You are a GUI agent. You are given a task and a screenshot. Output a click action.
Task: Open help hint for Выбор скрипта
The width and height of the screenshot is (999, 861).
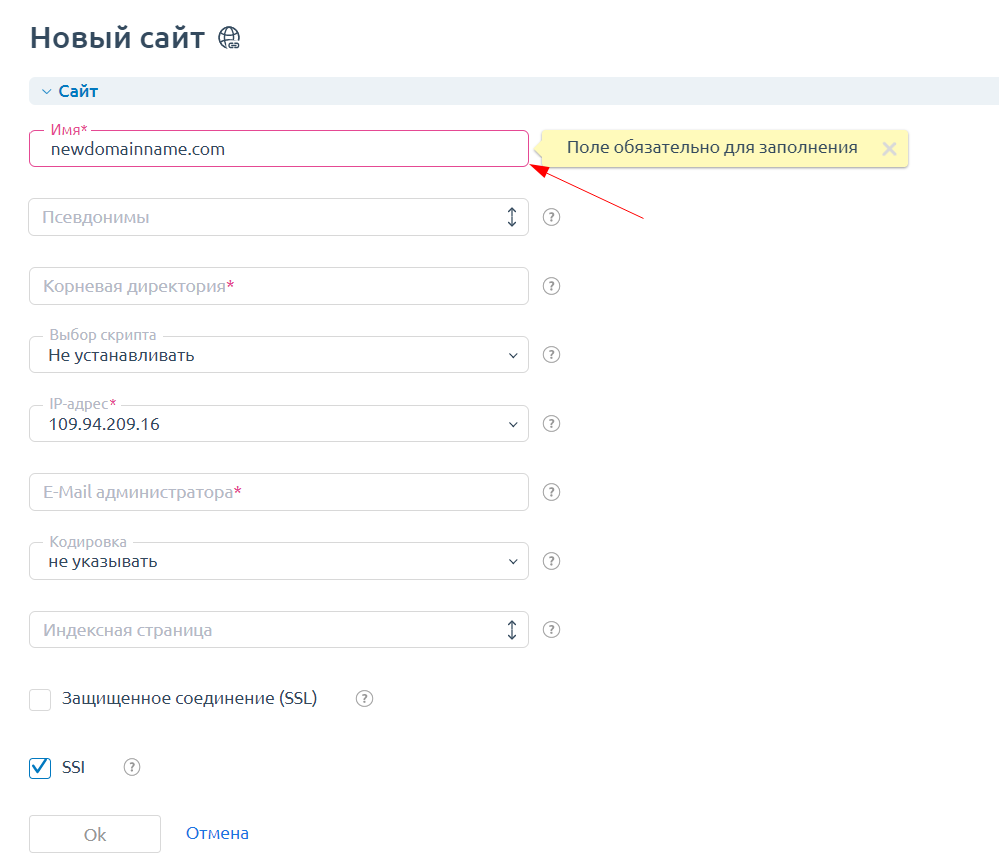(551, 355)
